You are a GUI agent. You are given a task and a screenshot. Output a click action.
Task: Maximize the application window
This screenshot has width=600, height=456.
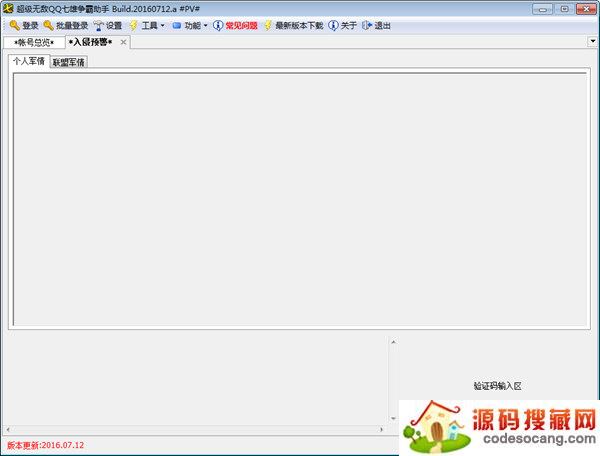564,9
